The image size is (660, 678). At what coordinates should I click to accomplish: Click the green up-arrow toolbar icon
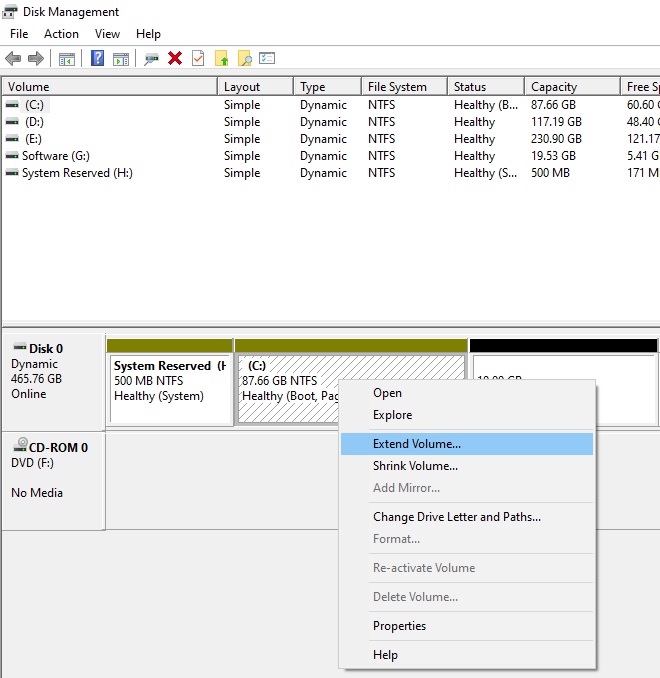[x=221, y=58]
